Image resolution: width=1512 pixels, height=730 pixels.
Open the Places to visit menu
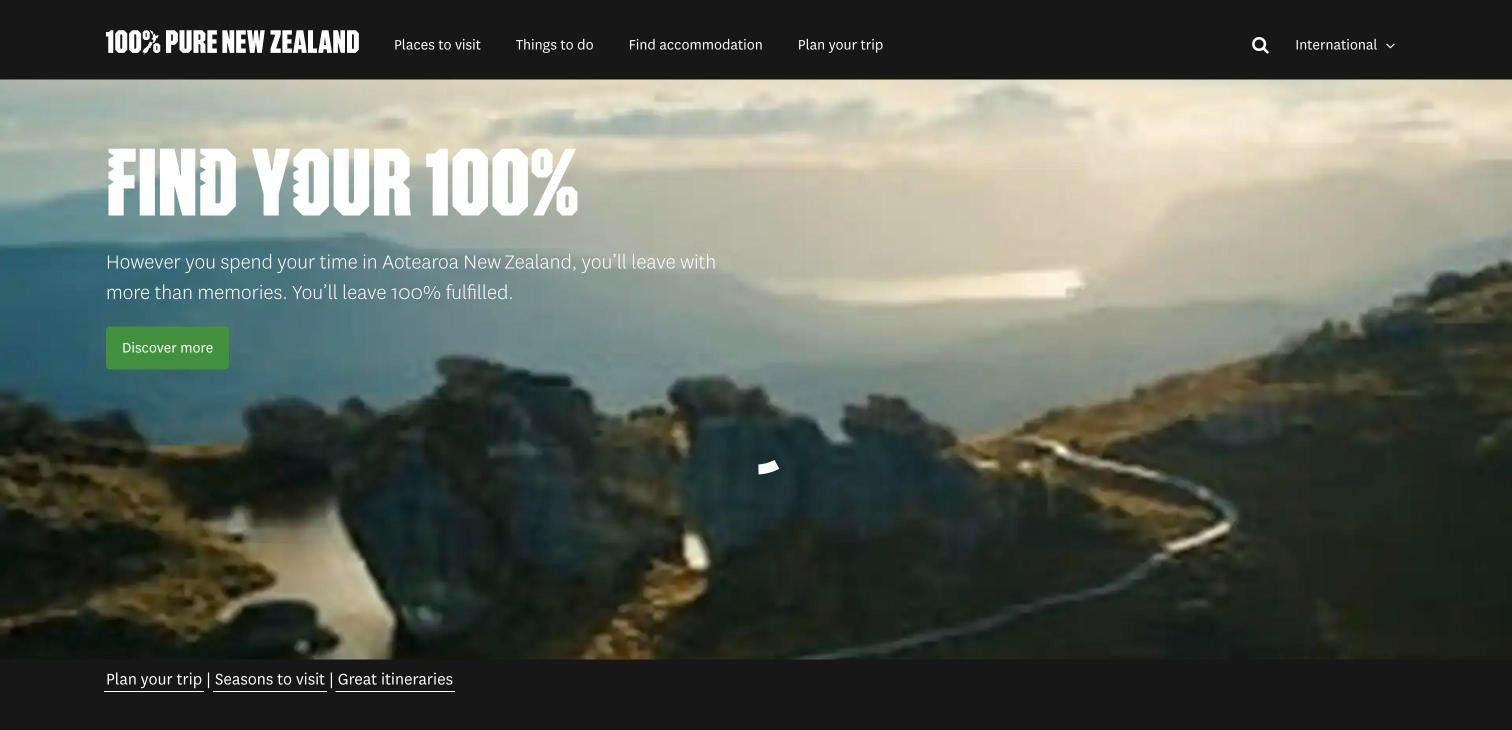pyautogui.click(x=437, y=45)
